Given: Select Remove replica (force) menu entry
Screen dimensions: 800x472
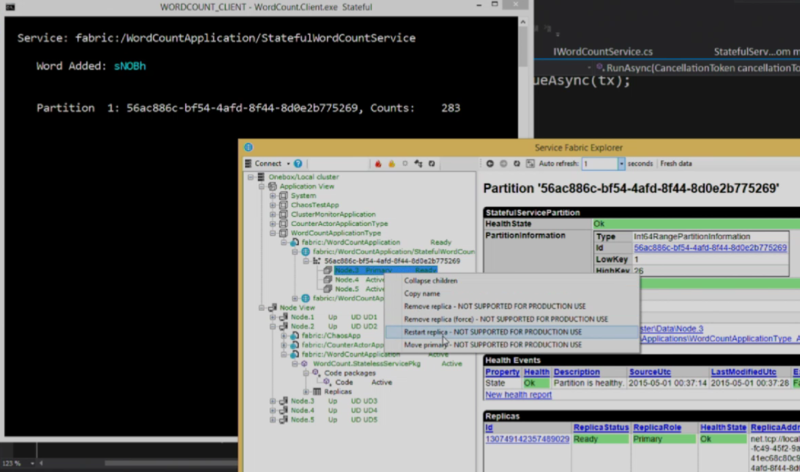Looking at the screenshot, I should click(x=512, y=319).
